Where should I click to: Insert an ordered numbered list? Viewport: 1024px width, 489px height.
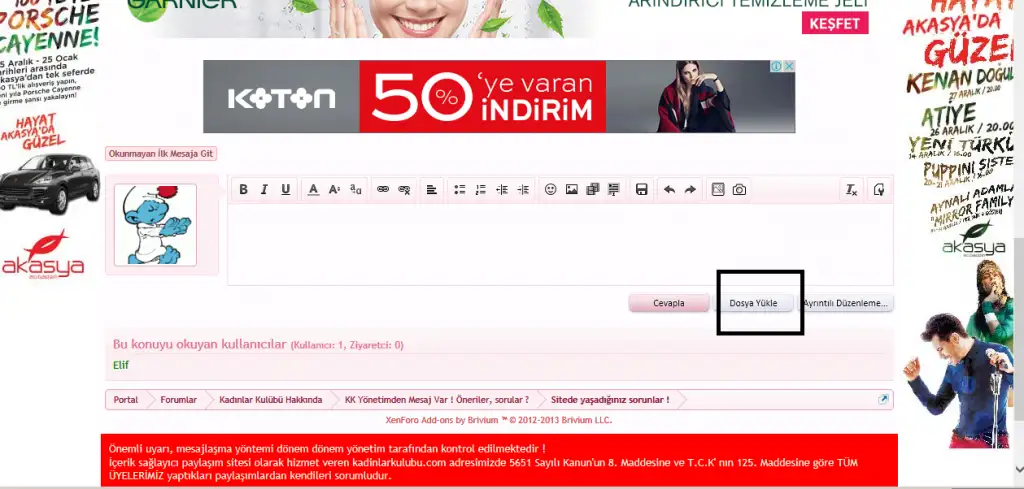(481, 189)
